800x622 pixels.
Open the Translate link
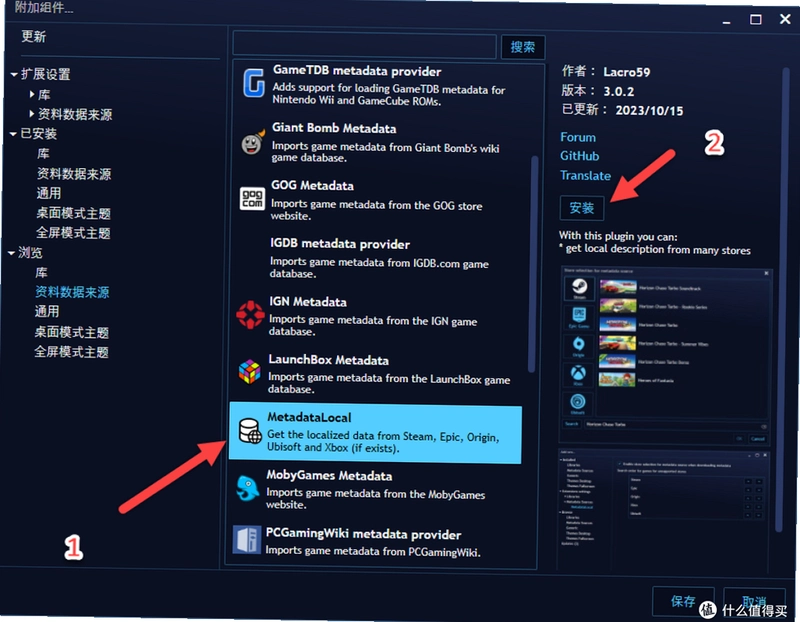[585, 176]
